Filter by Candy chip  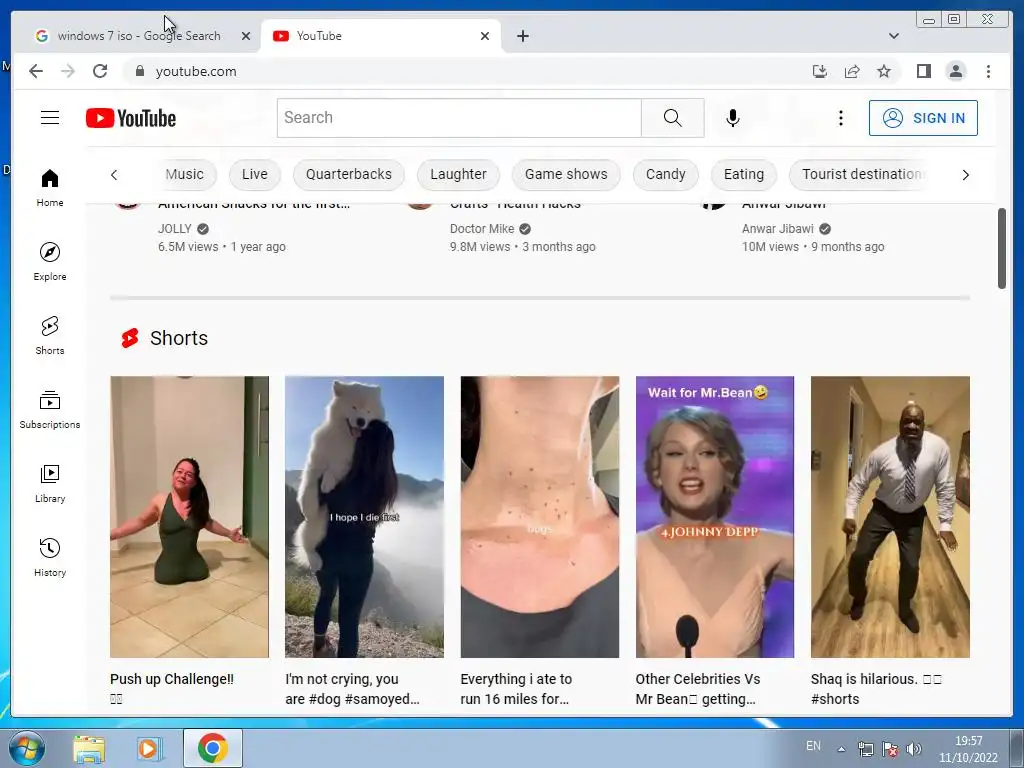point(665,174)
